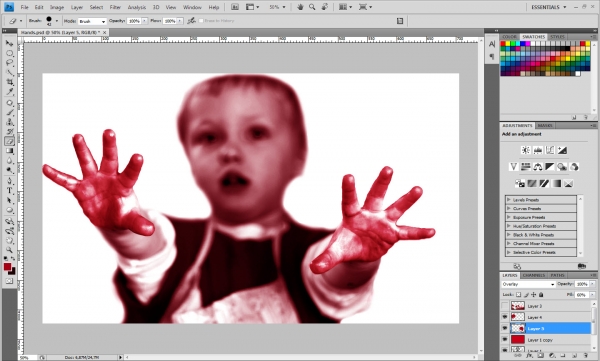Select the Eraser tool in toolbox
The image size is (600, 361).
(9, 141)
